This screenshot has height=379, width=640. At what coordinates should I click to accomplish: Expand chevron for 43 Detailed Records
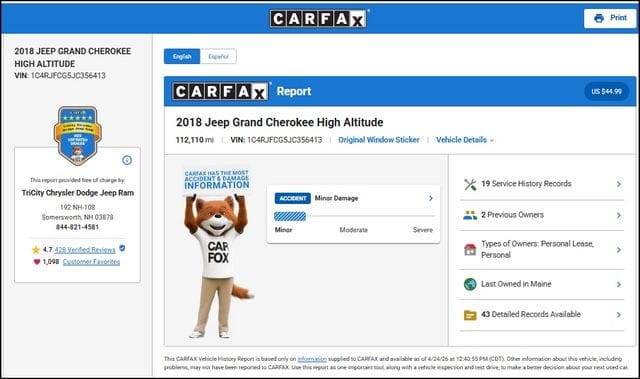(619, 315)
